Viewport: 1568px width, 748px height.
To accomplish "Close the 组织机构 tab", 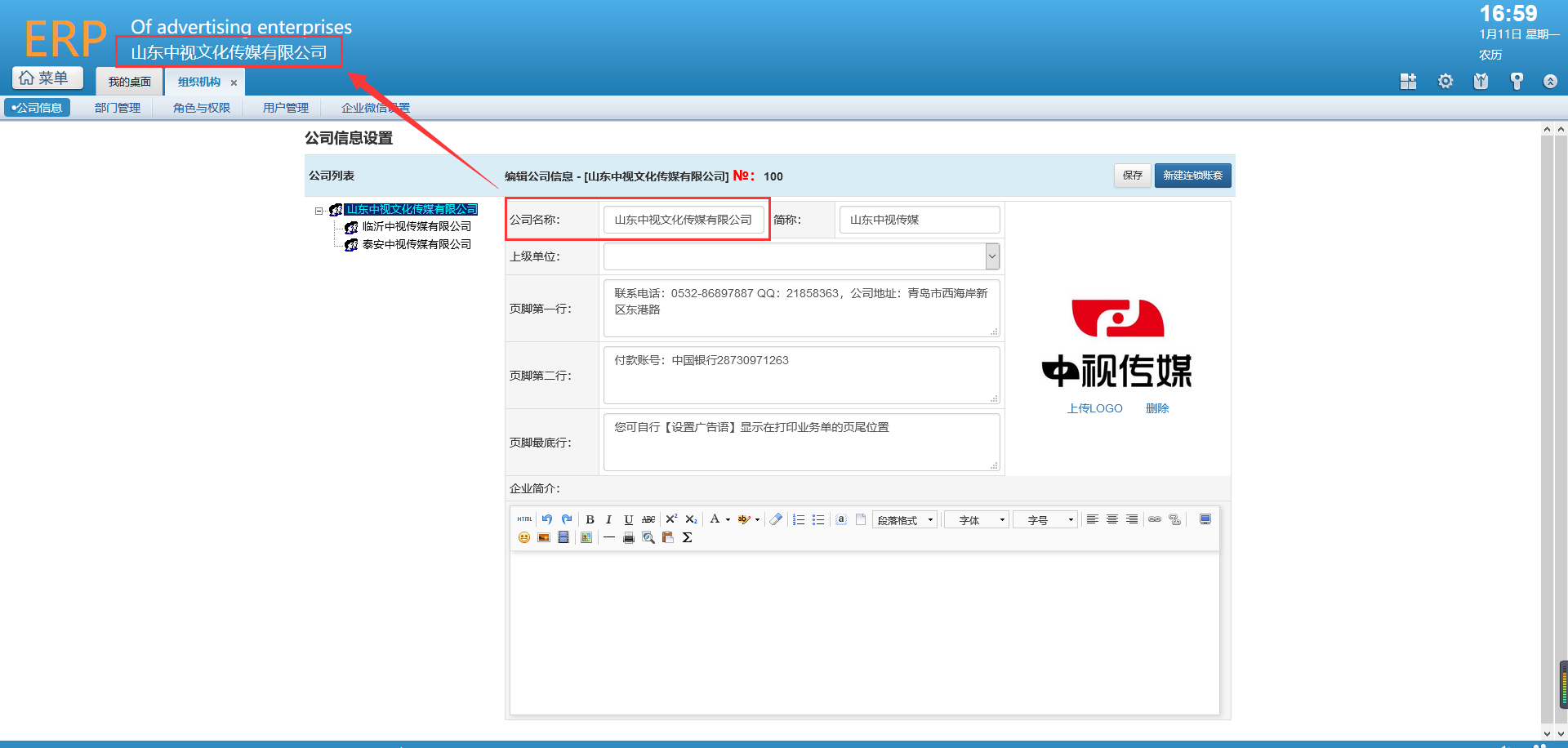I will pyautogui.click(x=234, y=82).
